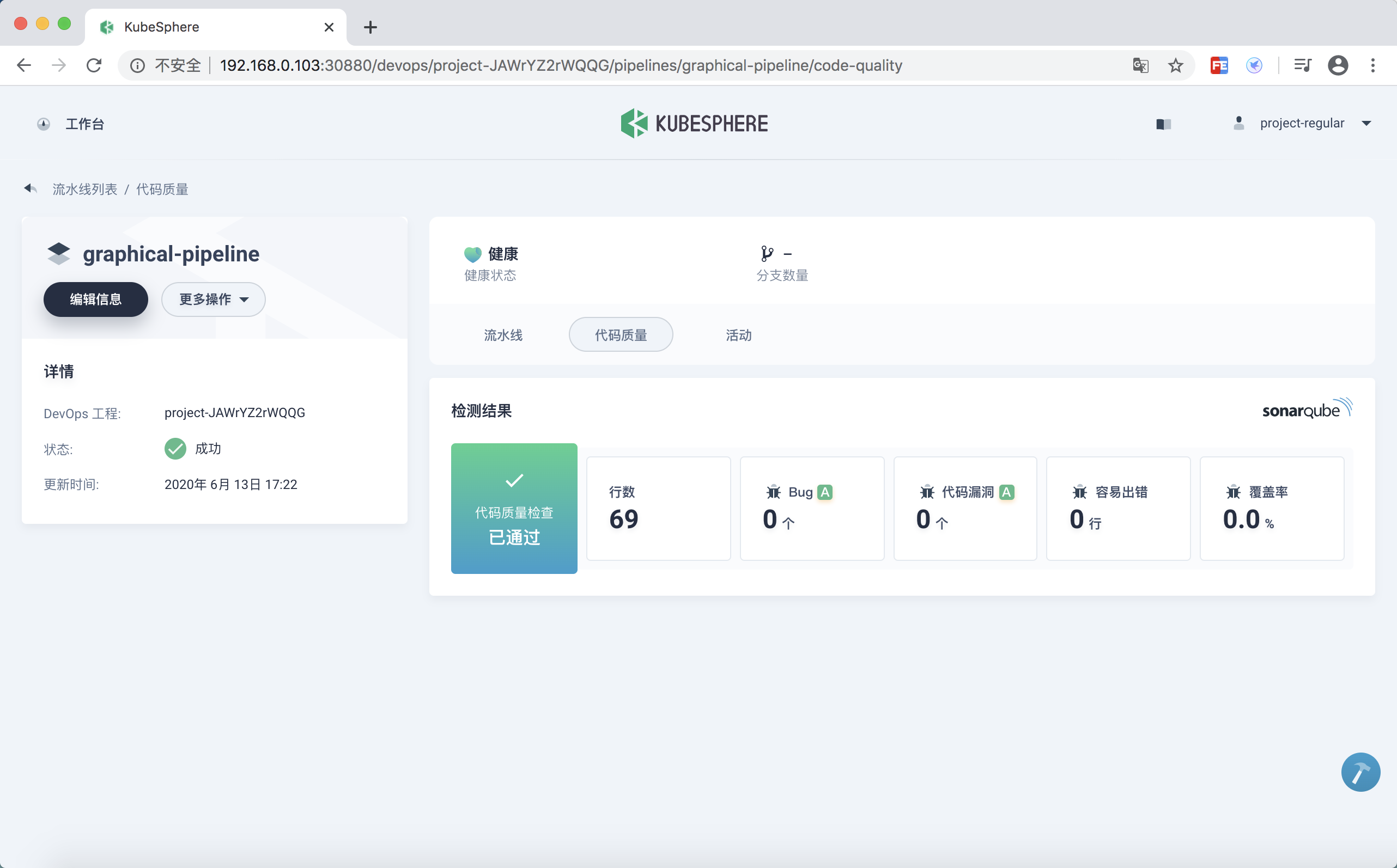Click the URL address bar
Image resolution: width=1397 pixels, height=868 pixels.
pyautogui.click(x=560, y=65)
